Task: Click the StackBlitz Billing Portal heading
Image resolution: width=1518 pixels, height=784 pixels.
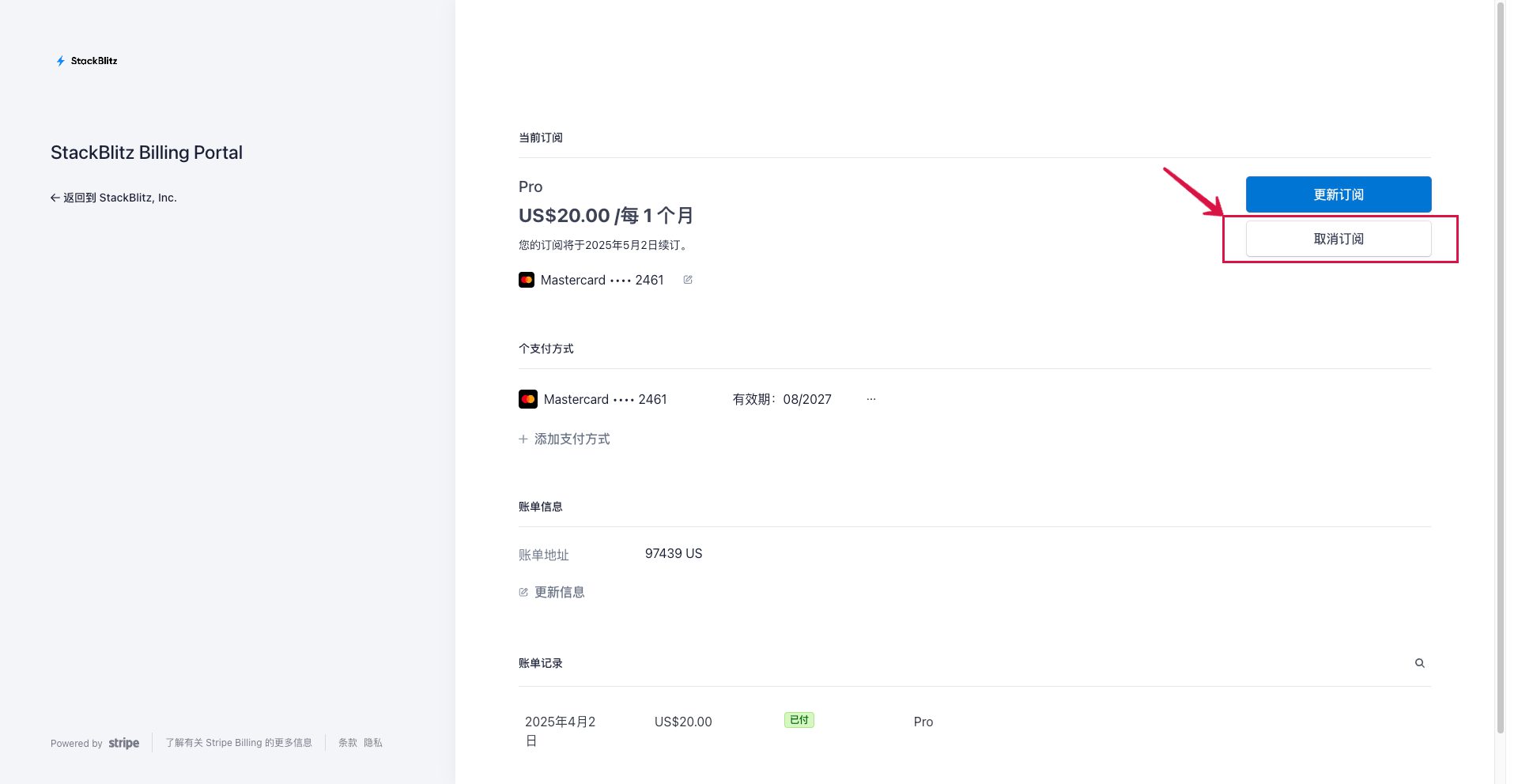Action: [146, 153]
